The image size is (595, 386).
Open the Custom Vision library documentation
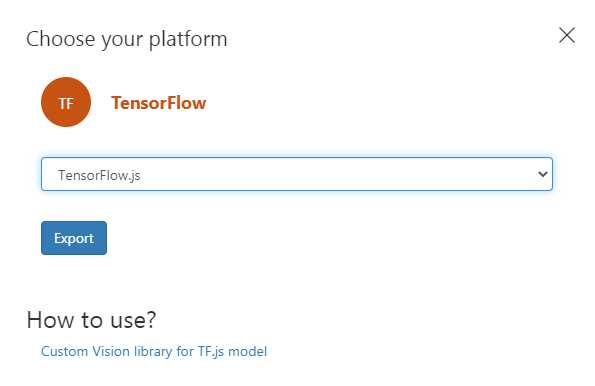pyautogui.click(x=154, y=352)
